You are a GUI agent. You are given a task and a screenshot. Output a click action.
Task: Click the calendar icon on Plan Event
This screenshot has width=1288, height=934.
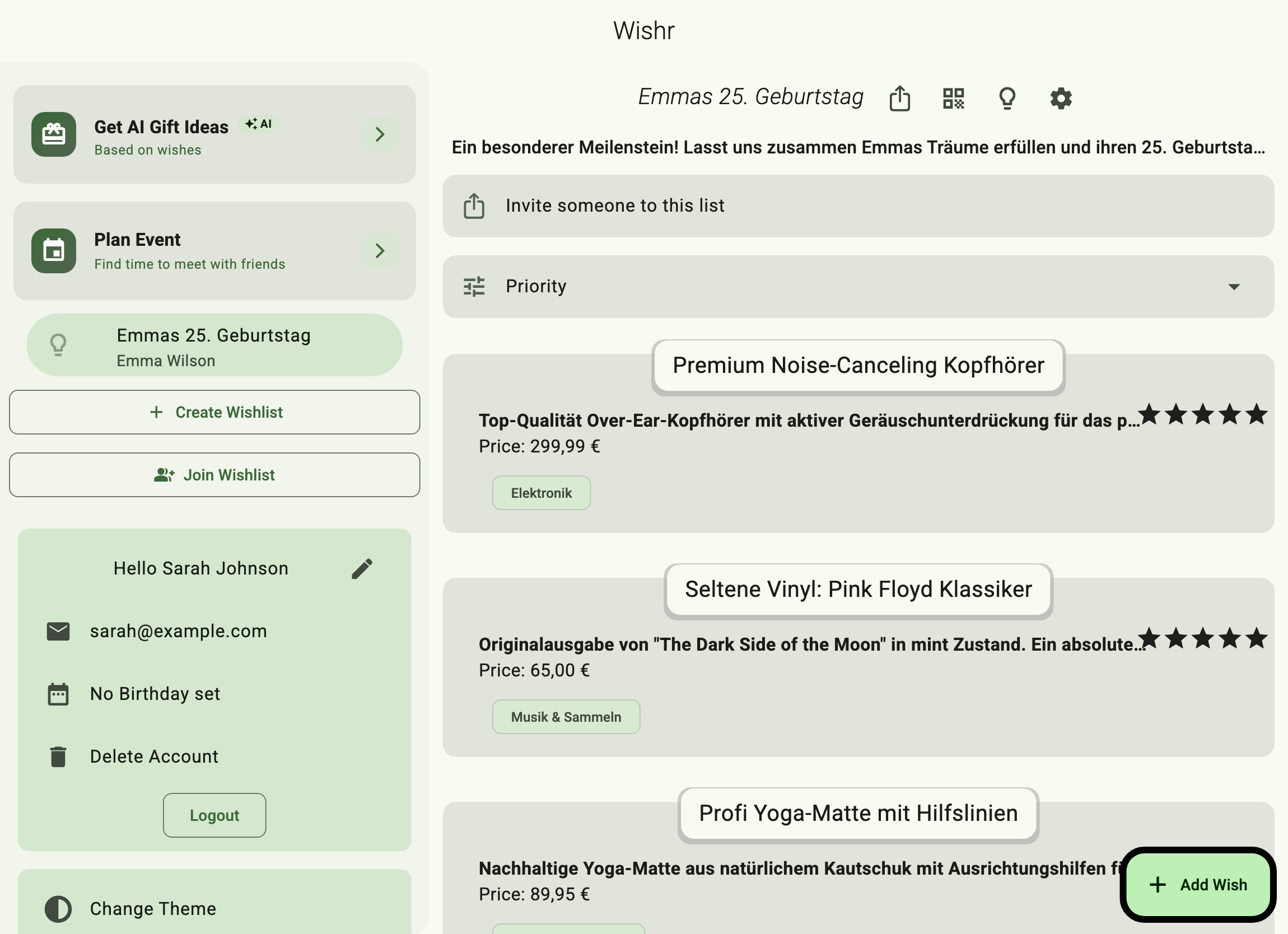click(x=54, y=250)
